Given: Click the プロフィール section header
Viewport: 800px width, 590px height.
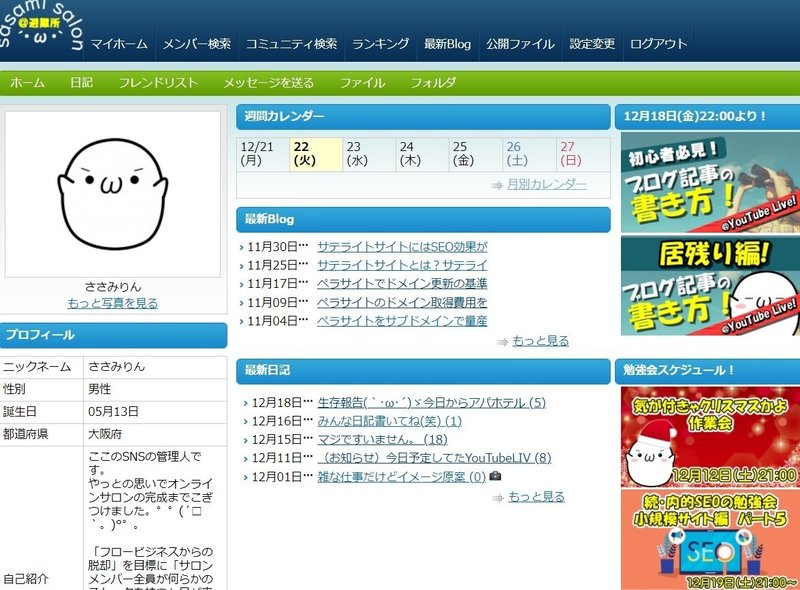Looking at the screenshot, I should (x=113, y=335).
